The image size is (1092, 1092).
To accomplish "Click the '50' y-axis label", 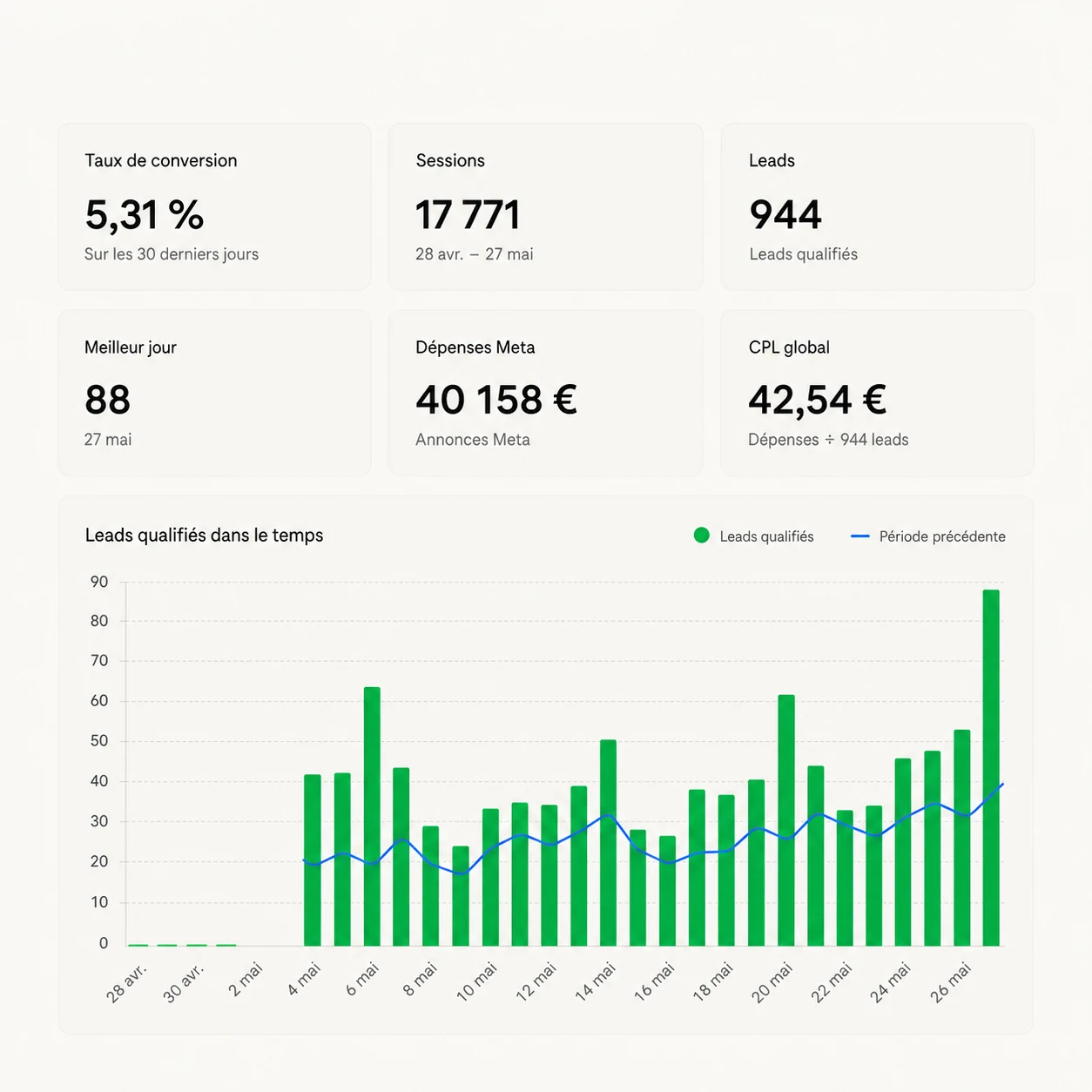I will (99, 741).
